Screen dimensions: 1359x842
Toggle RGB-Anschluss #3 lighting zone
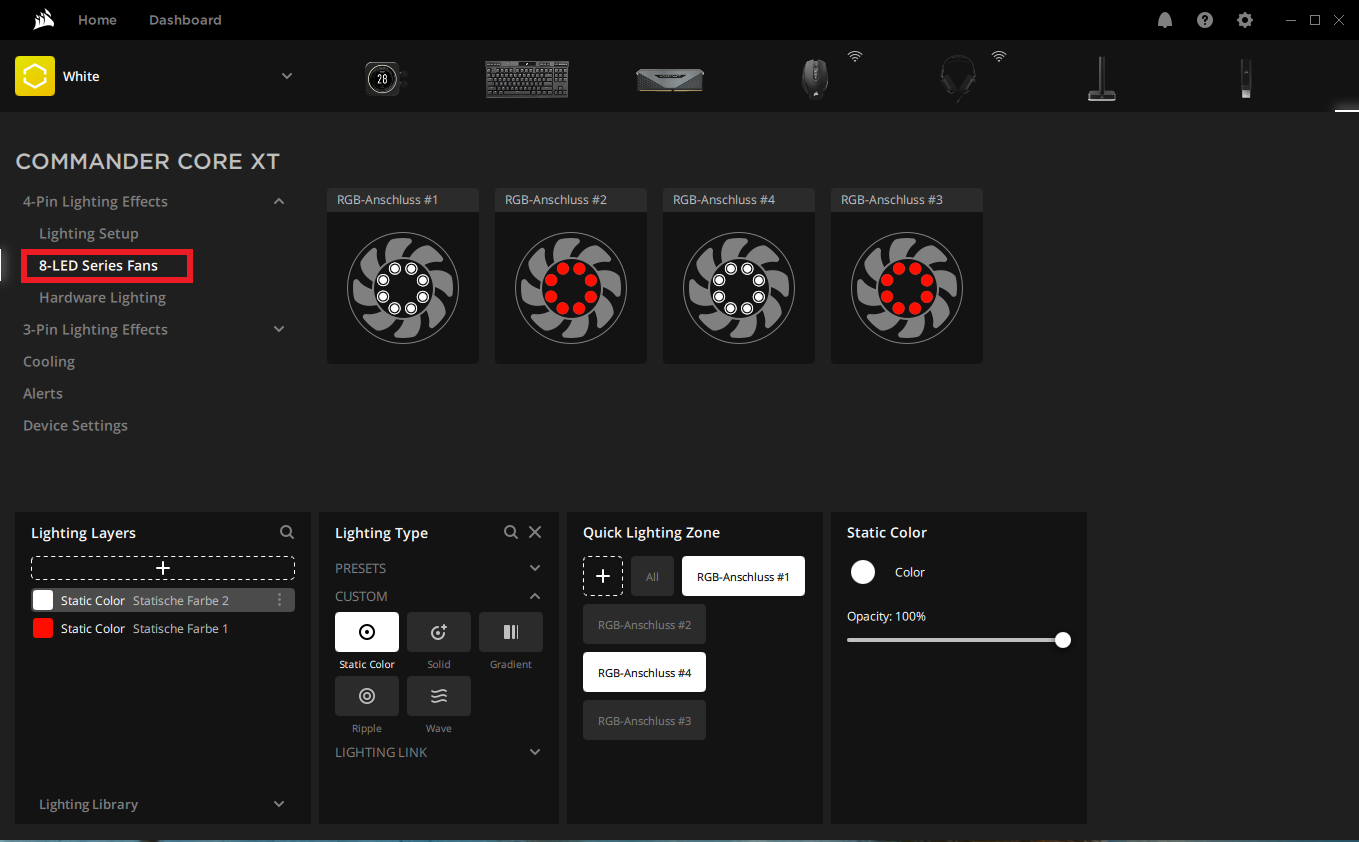(644, 720)
